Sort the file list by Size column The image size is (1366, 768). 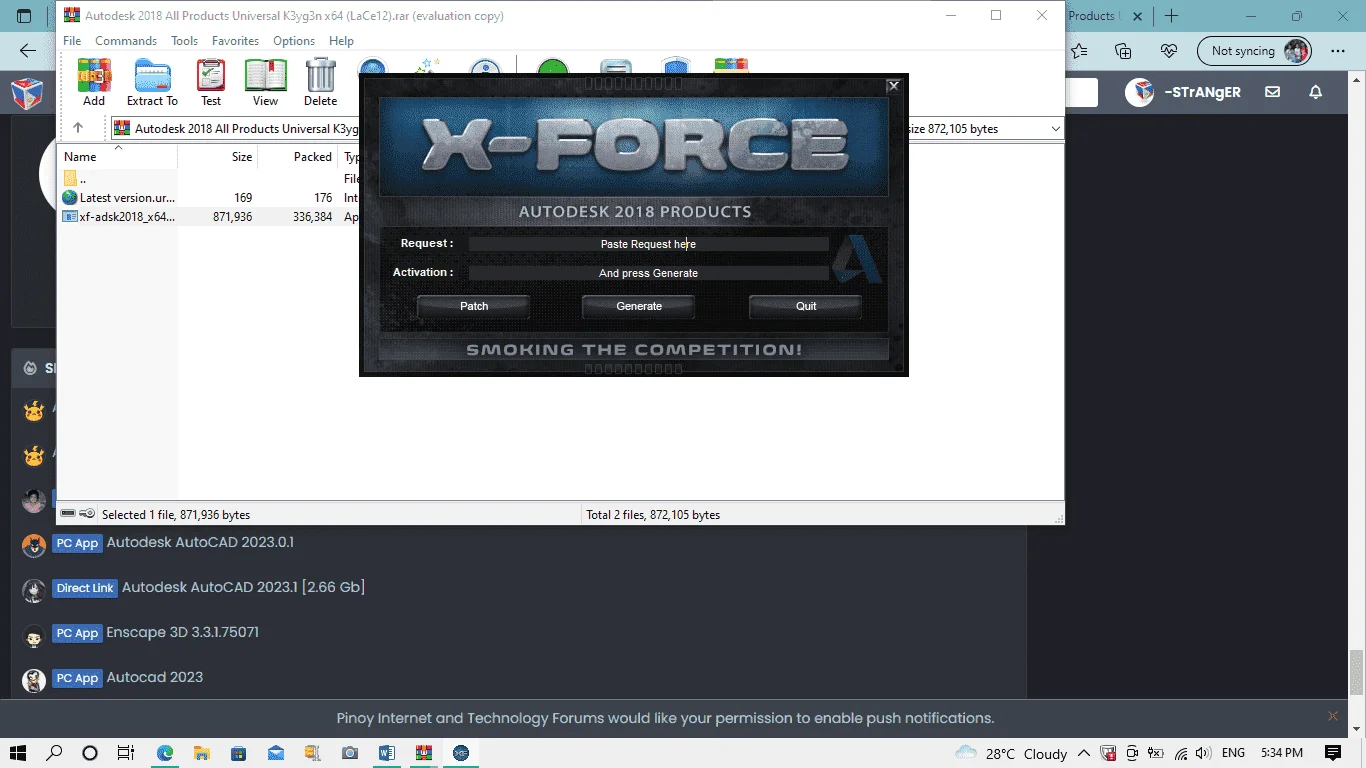[x=218, y=156]
